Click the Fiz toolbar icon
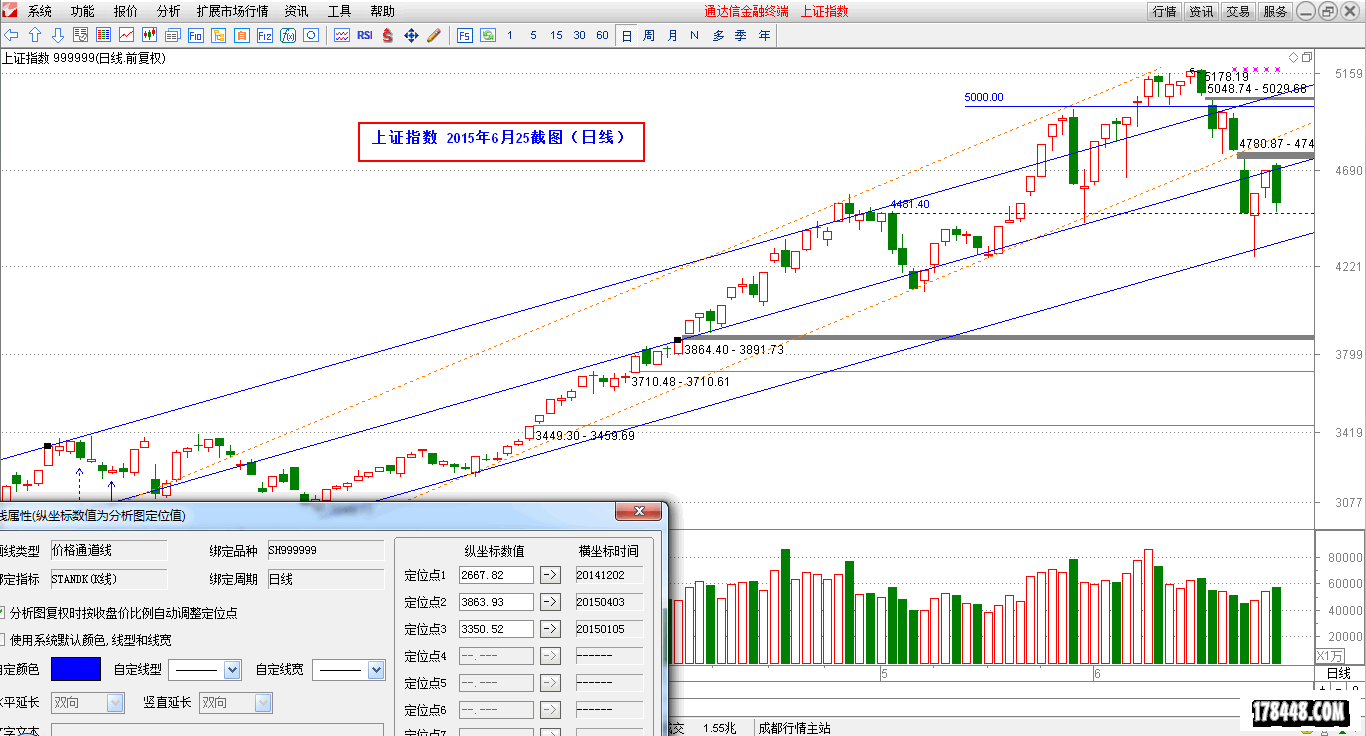Image resolution: width=1366 pixels, height=736 pixels. [264, 35]
